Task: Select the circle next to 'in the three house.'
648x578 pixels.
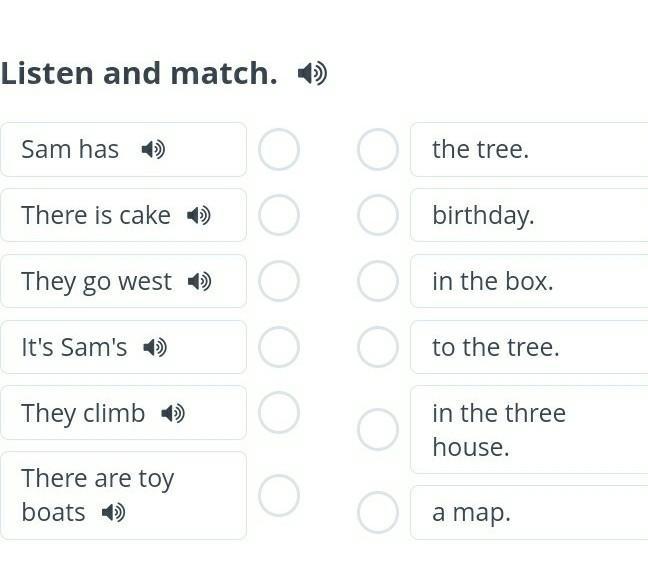Action: point(378,429)
